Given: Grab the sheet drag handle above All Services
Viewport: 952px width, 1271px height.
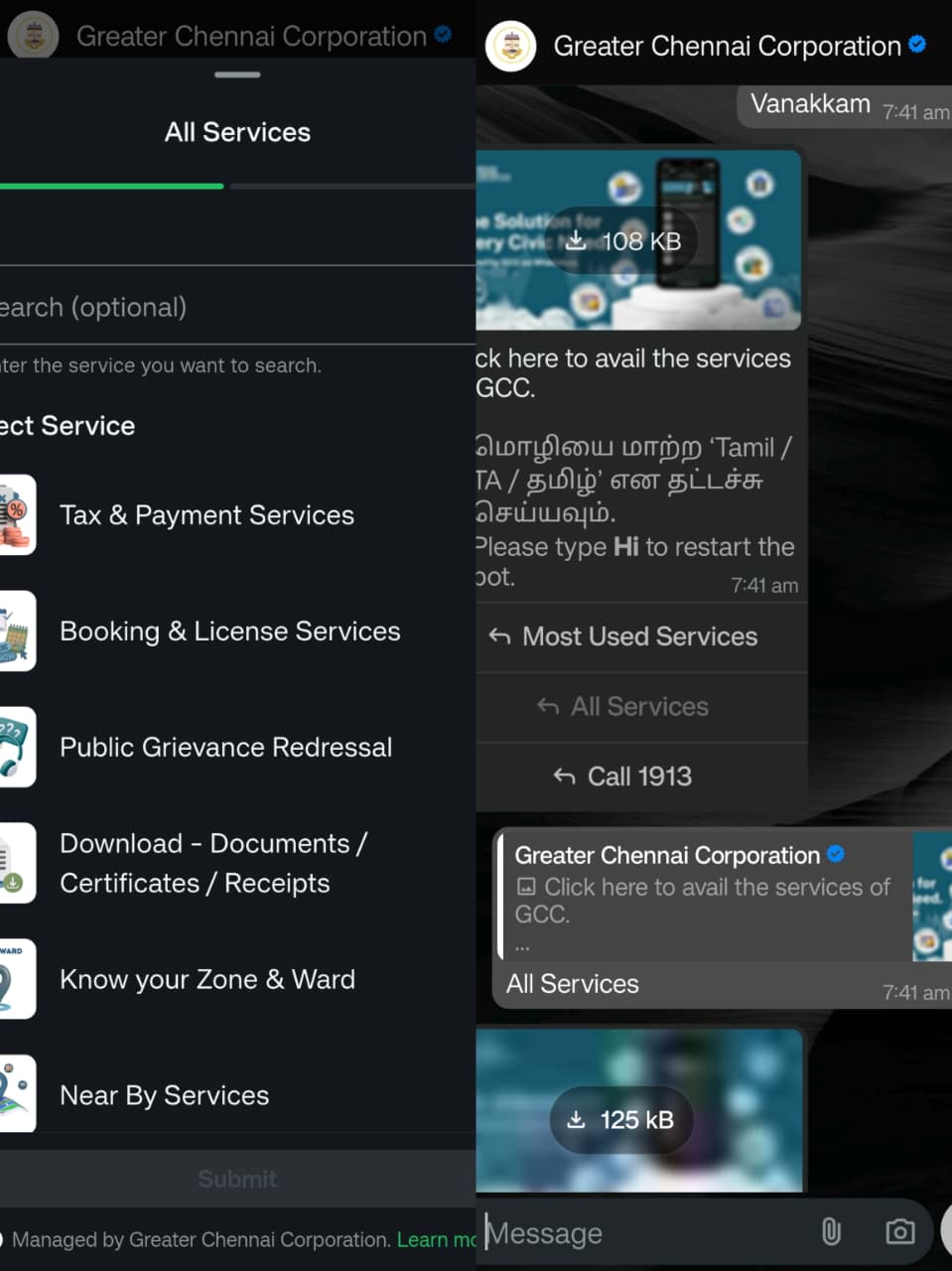Looking at the screenshot, I should [x=237, y=74].
